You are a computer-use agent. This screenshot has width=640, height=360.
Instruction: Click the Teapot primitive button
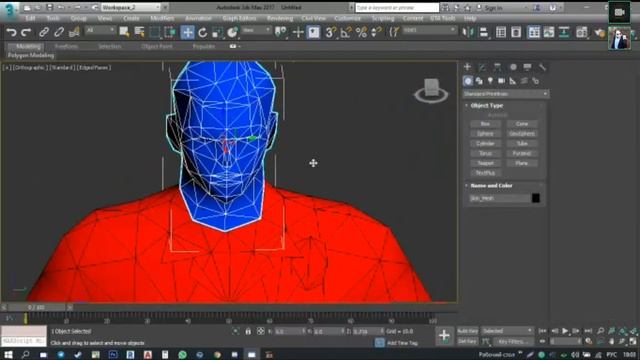coord(485,163)
